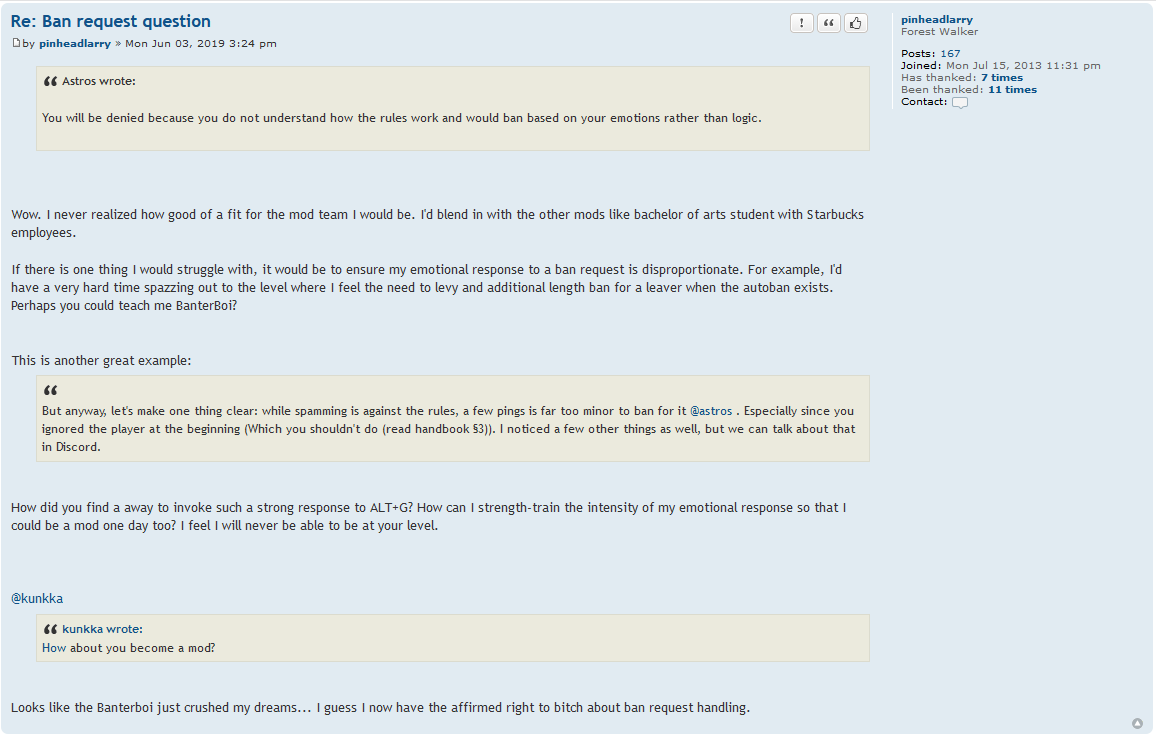The image size is (1156, 735).
Task: Open the contact speech bubble icon
Action: pos(959,102)
